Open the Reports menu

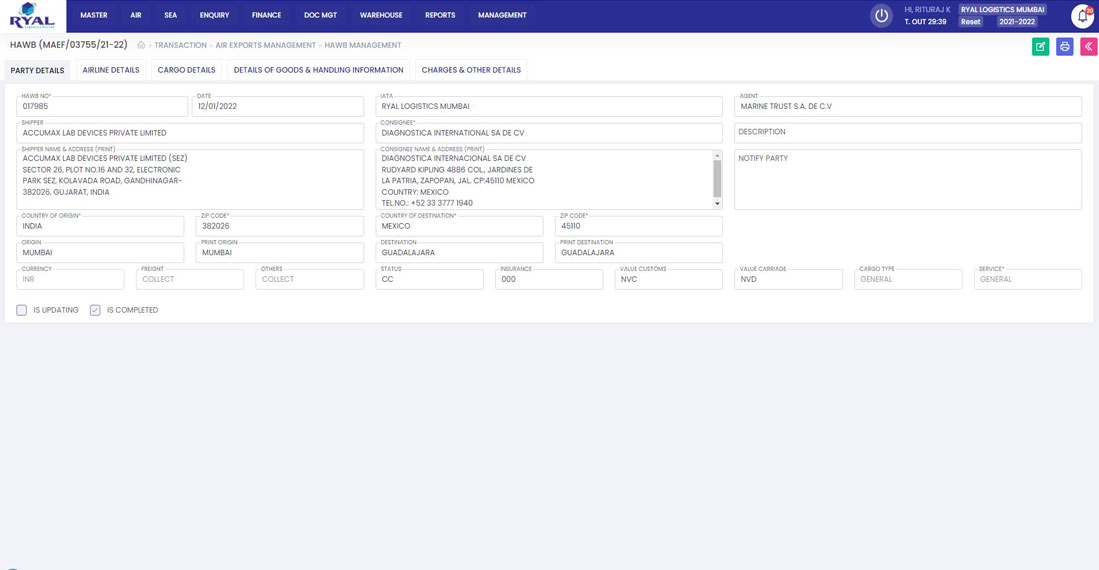[x=440, y=15]
